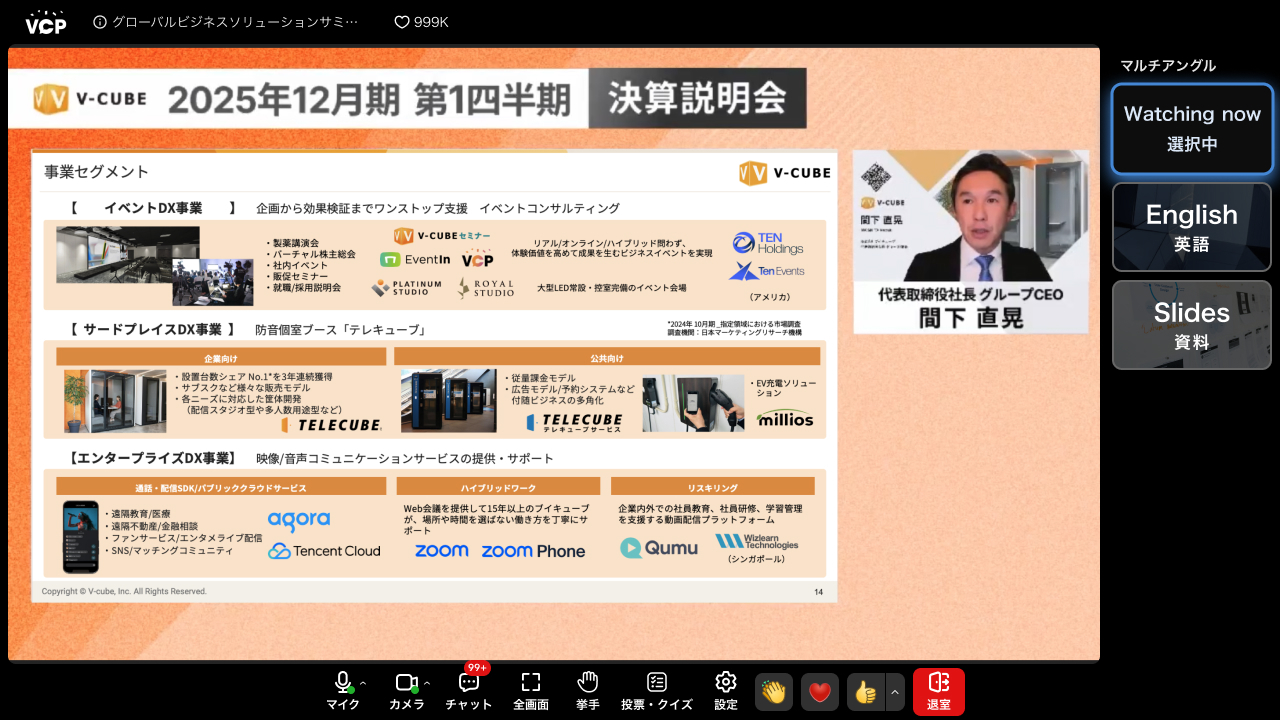Click the ROYAL STUDIO logo
Image resolution: width=1280 pixels, height=720 pixels.
(x=486, y=288)
